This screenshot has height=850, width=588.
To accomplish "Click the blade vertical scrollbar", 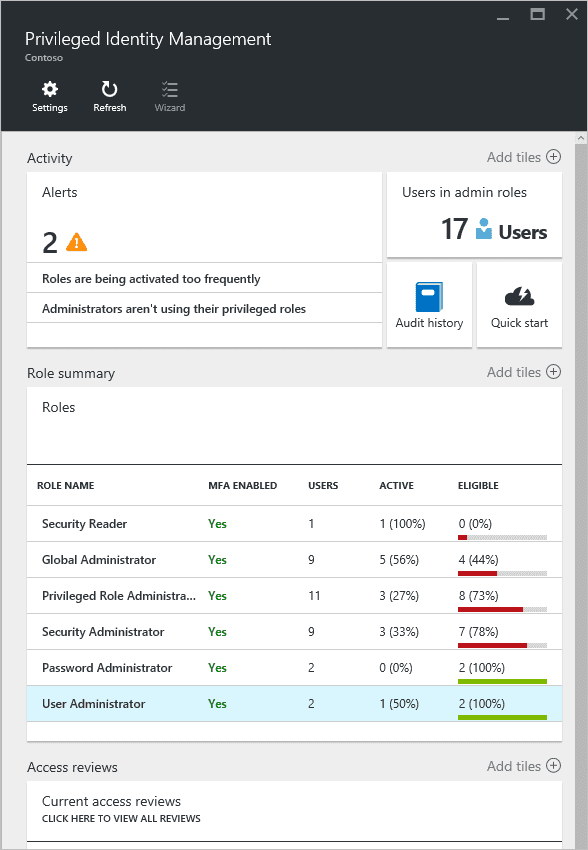I will pos(581,496).
